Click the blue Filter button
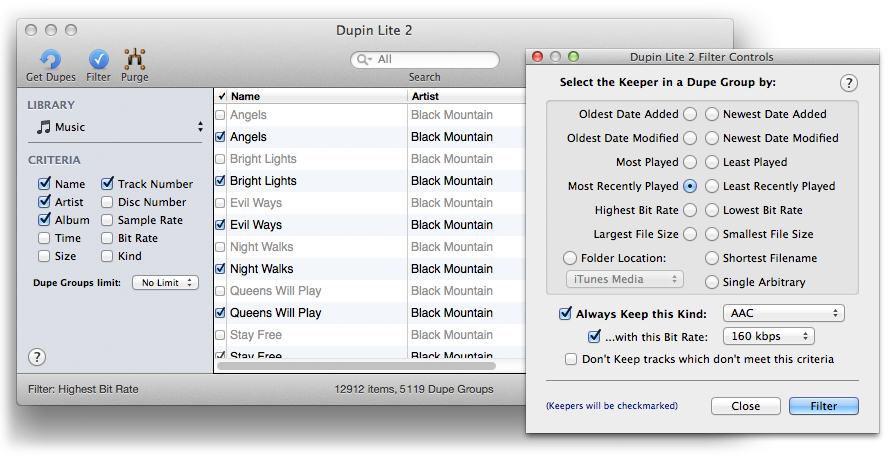Image resolution: width=894 pixels, height=463 pixels. tap(823, 406)
